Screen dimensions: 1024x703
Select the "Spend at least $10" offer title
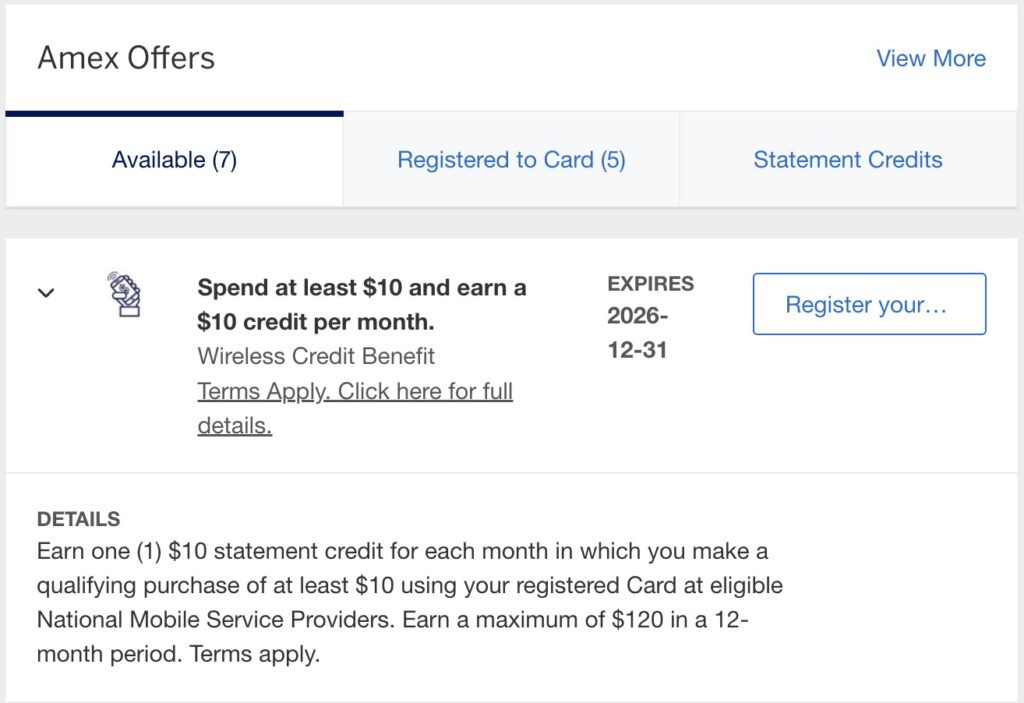point(361,304)
